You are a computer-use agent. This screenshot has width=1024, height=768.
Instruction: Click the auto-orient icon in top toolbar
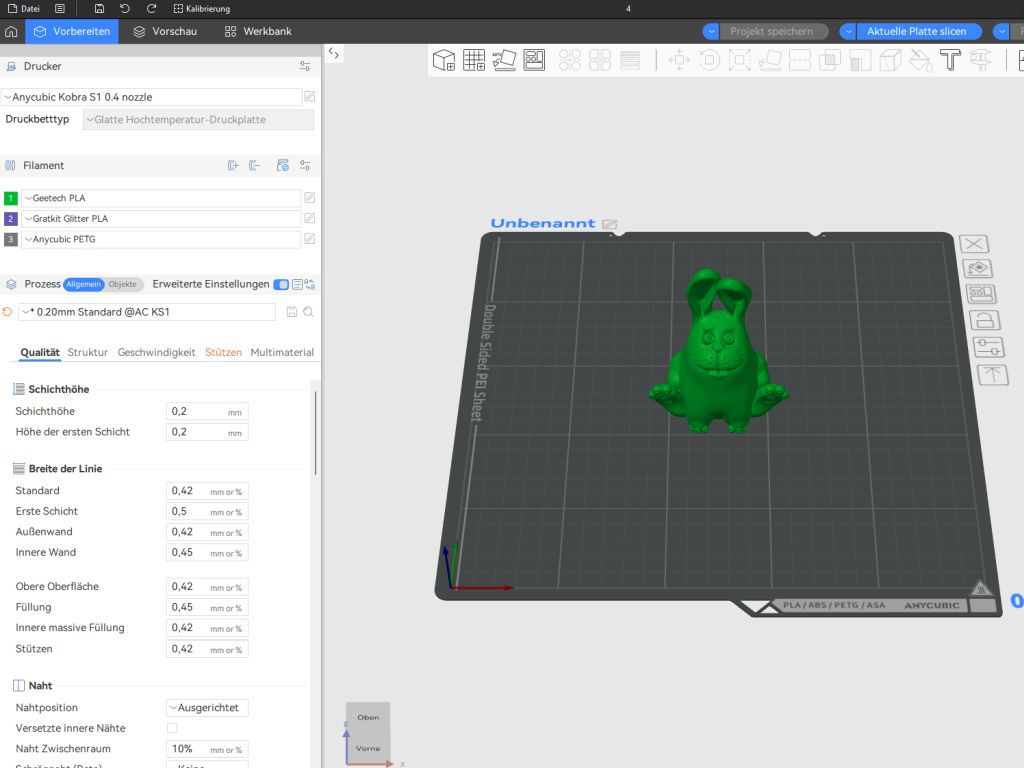pos(504,60)
